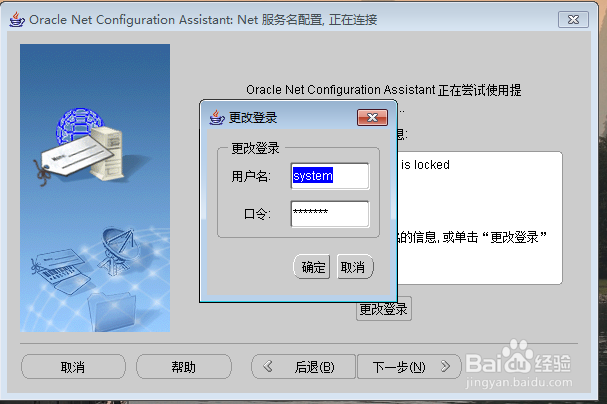Confirm the login with the 确定 button

click(x=314, y=267)
